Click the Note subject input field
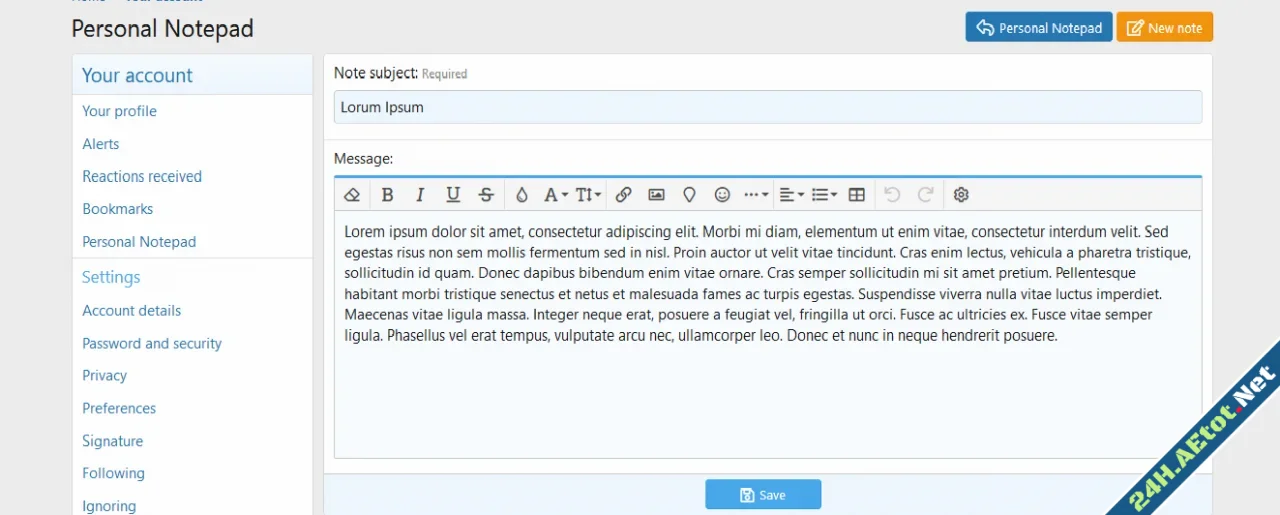1280x515 pixels. pos(768,107)
